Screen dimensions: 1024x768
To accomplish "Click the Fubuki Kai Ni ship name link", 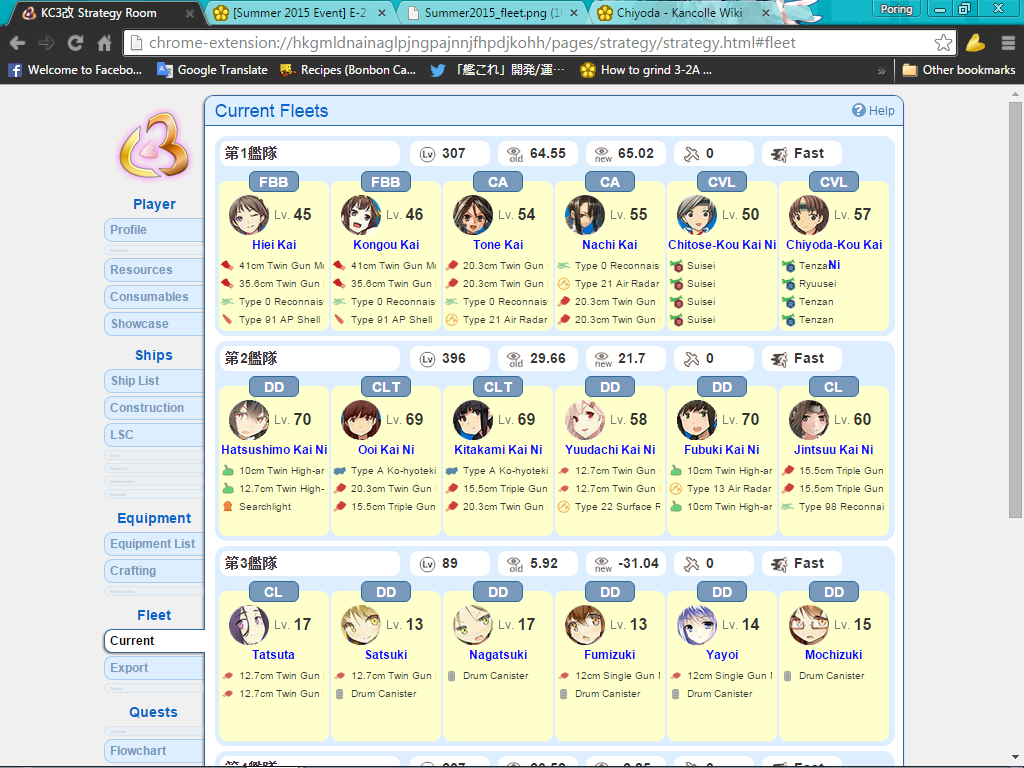I will (722, 450).
